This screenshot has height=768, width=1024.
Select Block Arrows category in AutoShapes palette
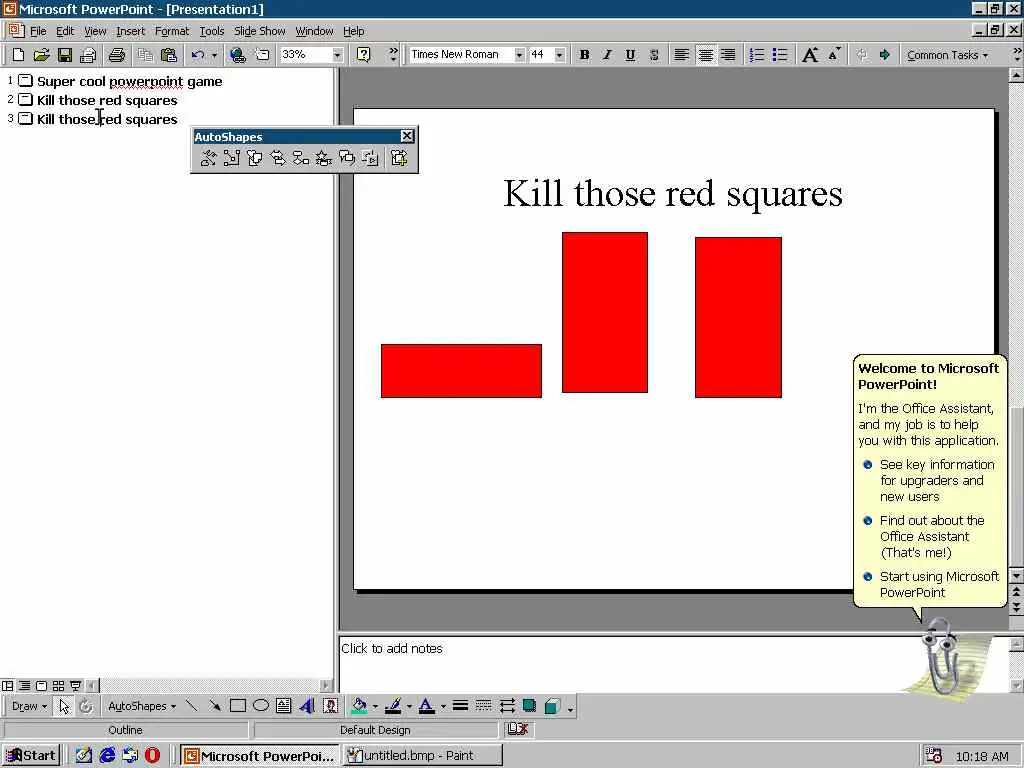click(278, 157)
